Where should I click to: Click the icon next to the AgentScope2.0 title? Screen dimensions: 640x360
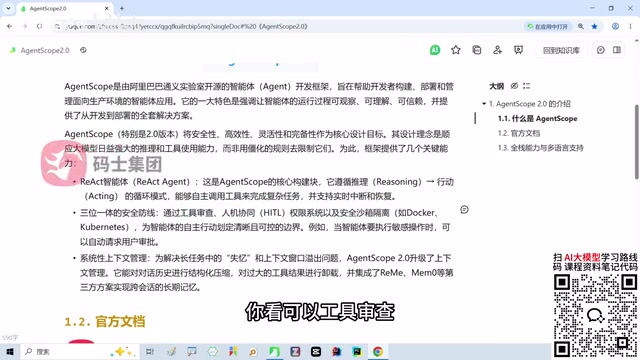point(83,50)
